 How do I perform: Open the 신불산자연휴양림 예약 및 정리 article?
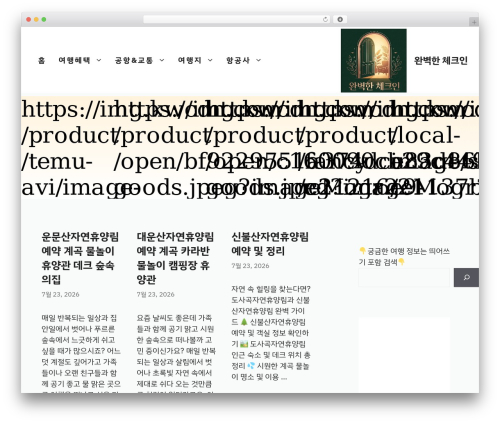tap(270, 244)
